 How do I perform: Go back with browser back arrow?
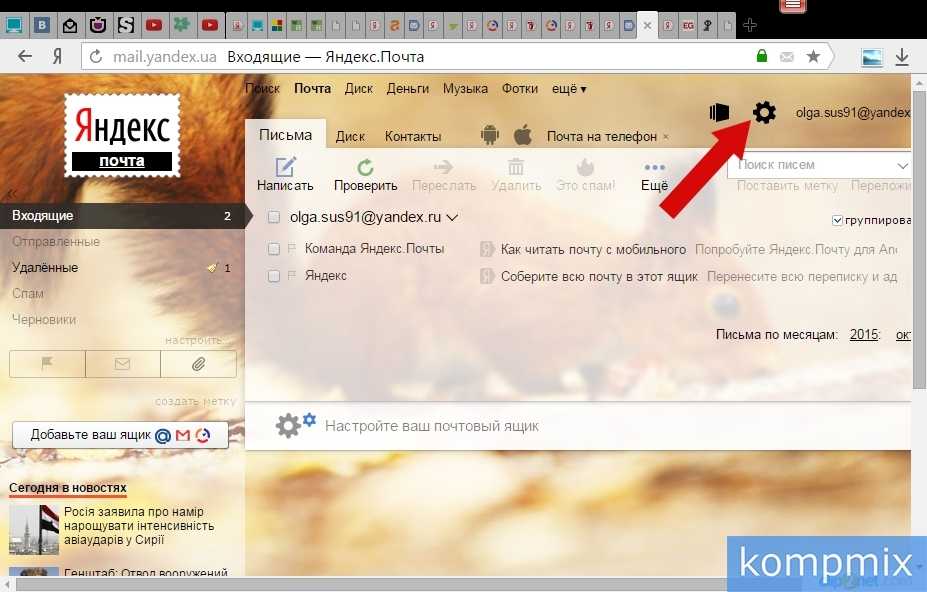coord(25,57)
